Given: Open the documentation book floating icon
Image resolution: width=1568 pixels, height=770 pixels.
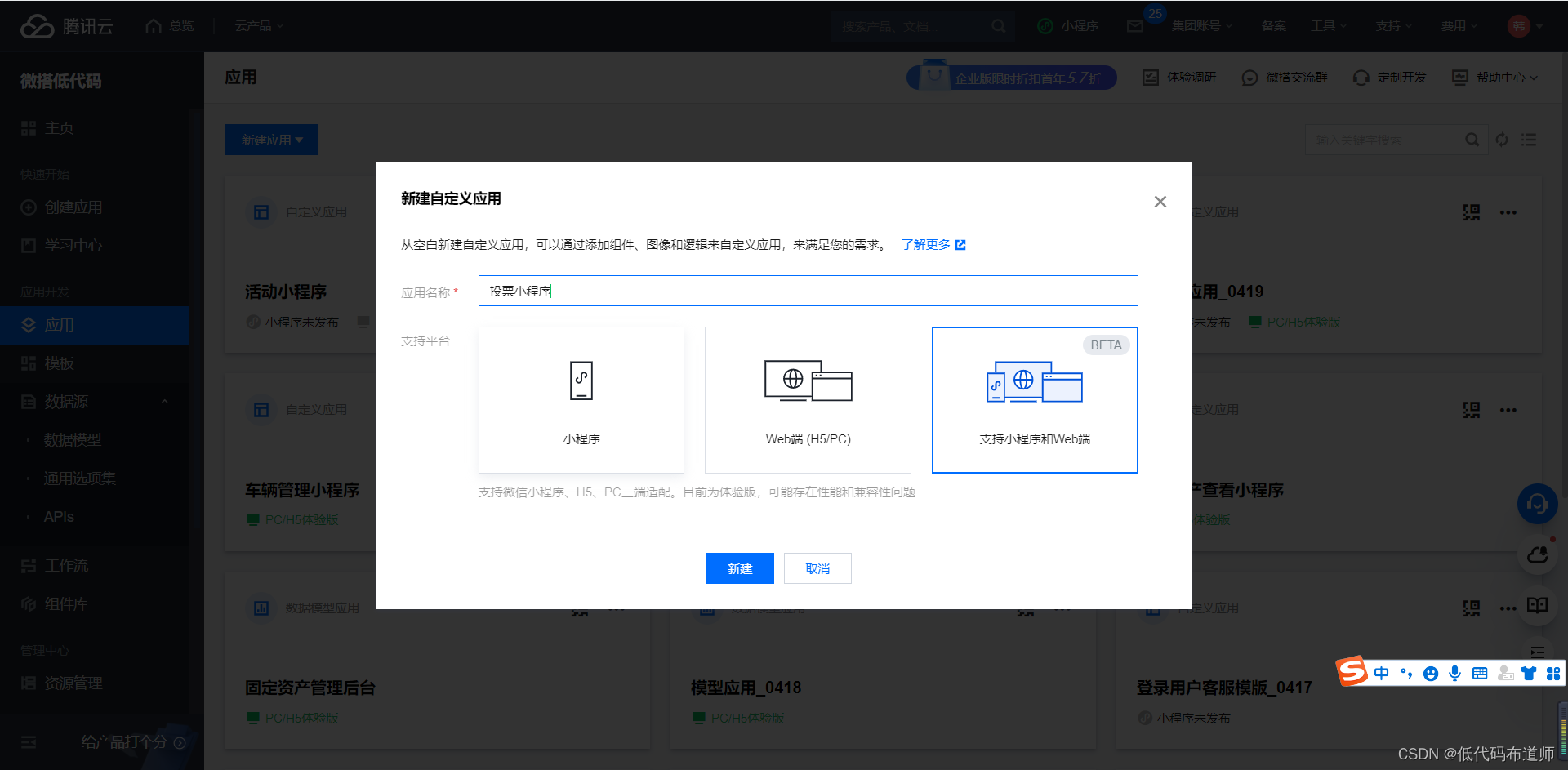Looking at the screenshot, I should (x=1537, y=605).
